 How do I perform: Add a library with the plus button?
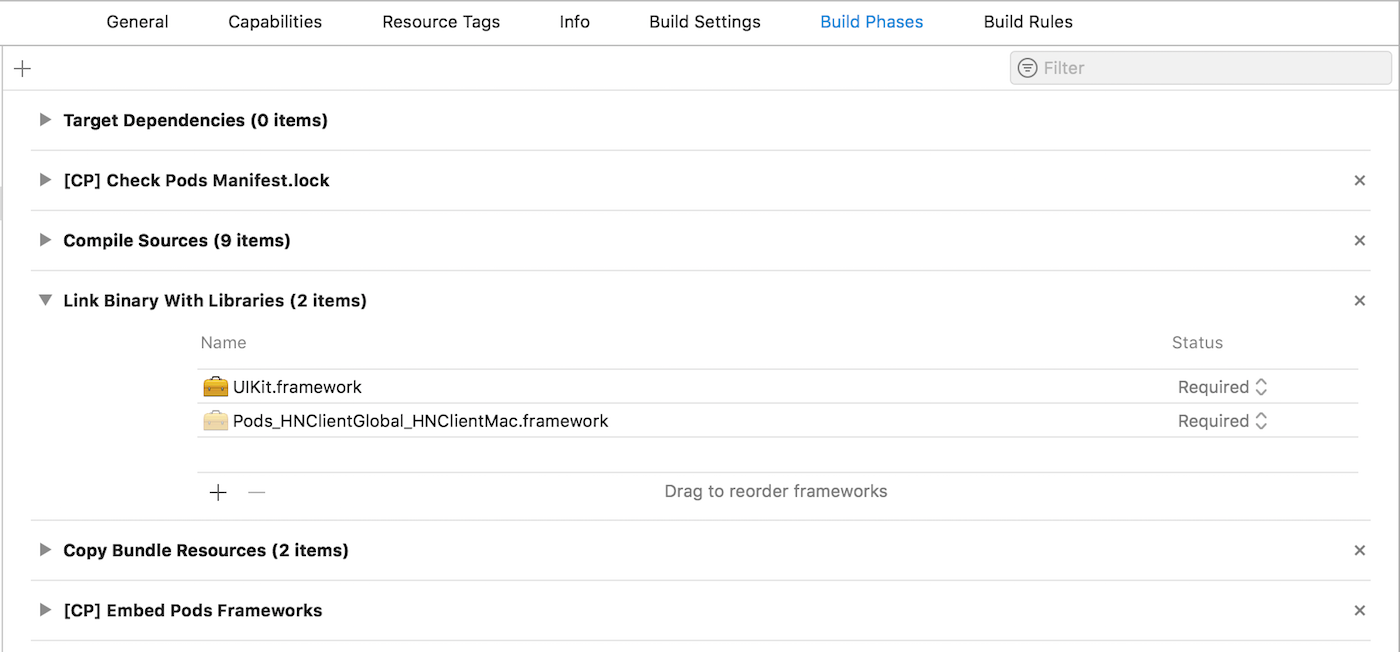tap(218, 492)
